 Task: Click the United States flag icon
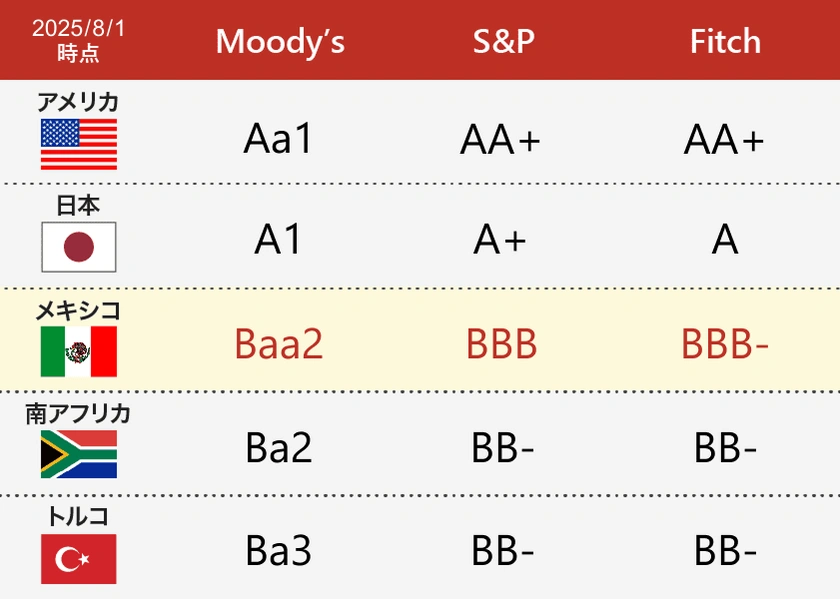[78, 144]
